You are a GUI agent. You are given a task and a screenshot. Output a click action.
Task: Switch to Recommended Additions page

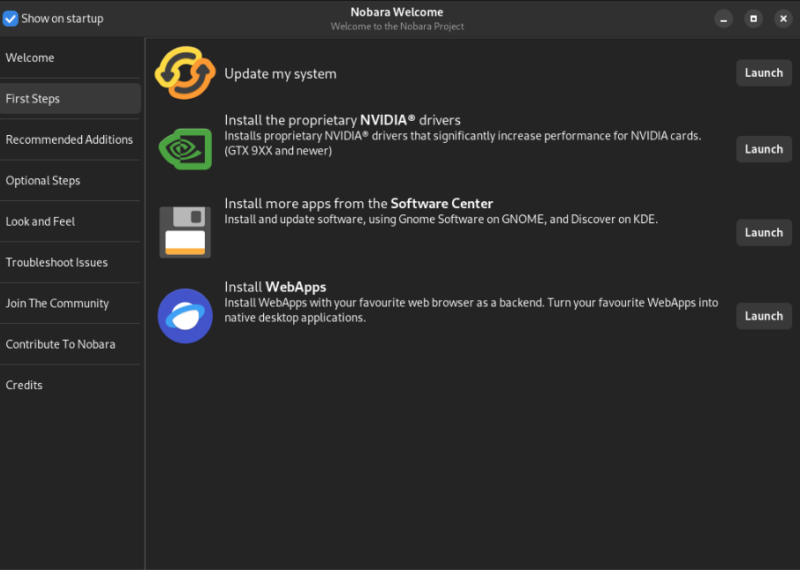coord(70,139)
